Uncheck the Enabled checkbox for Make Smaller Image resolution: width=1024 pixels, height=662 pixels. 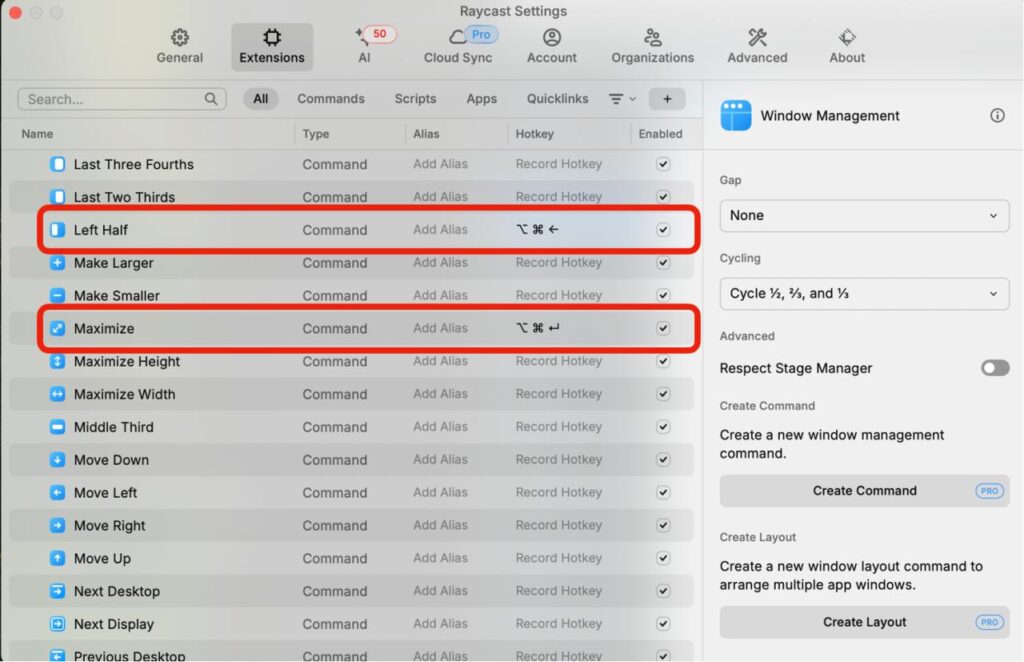pos(663,296)
